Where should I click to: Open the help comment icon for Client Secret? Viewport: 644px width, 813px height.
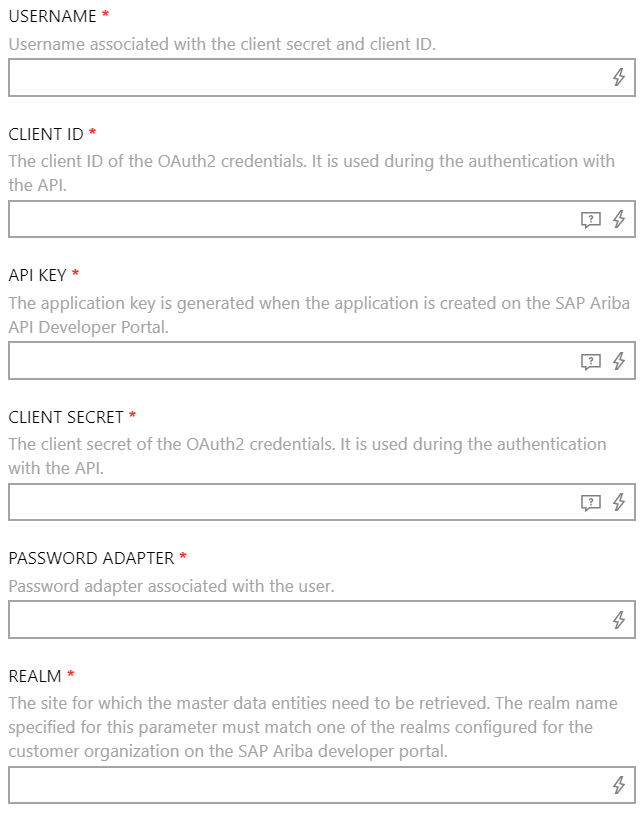(x=591, y=503)
